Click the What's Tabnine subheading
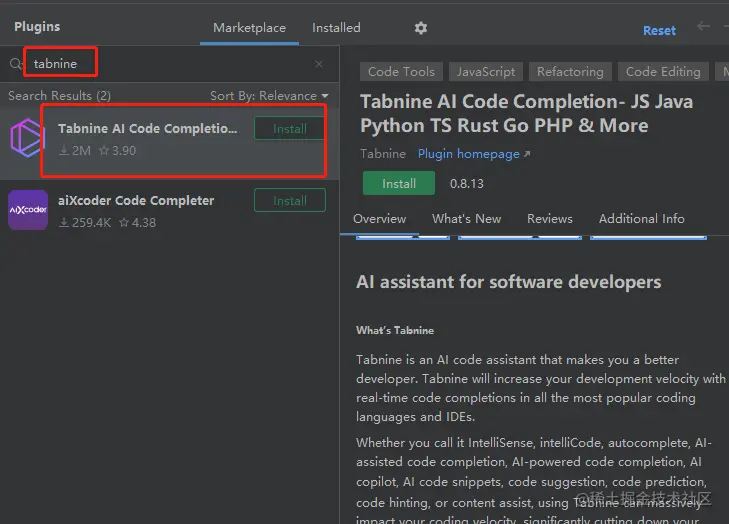Viewport: 729px width, 524px height. (395, 331)
